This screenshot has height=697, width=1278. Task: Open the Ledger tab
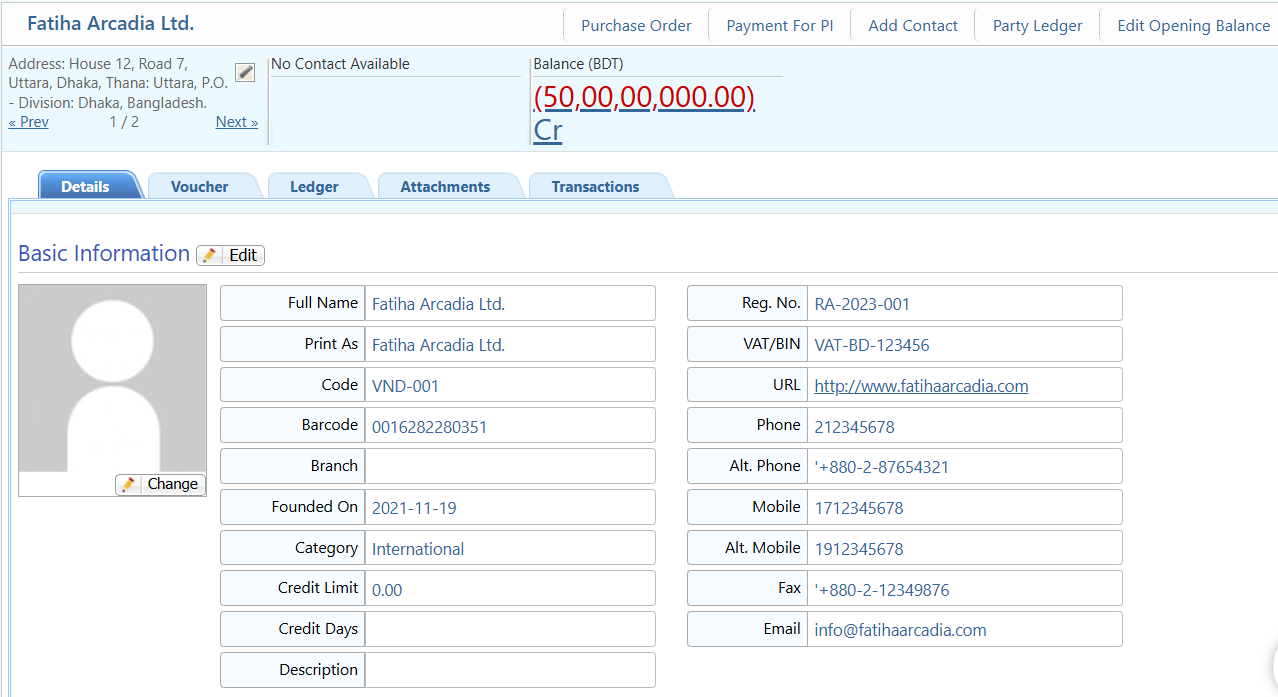click(x=313, y=185)
